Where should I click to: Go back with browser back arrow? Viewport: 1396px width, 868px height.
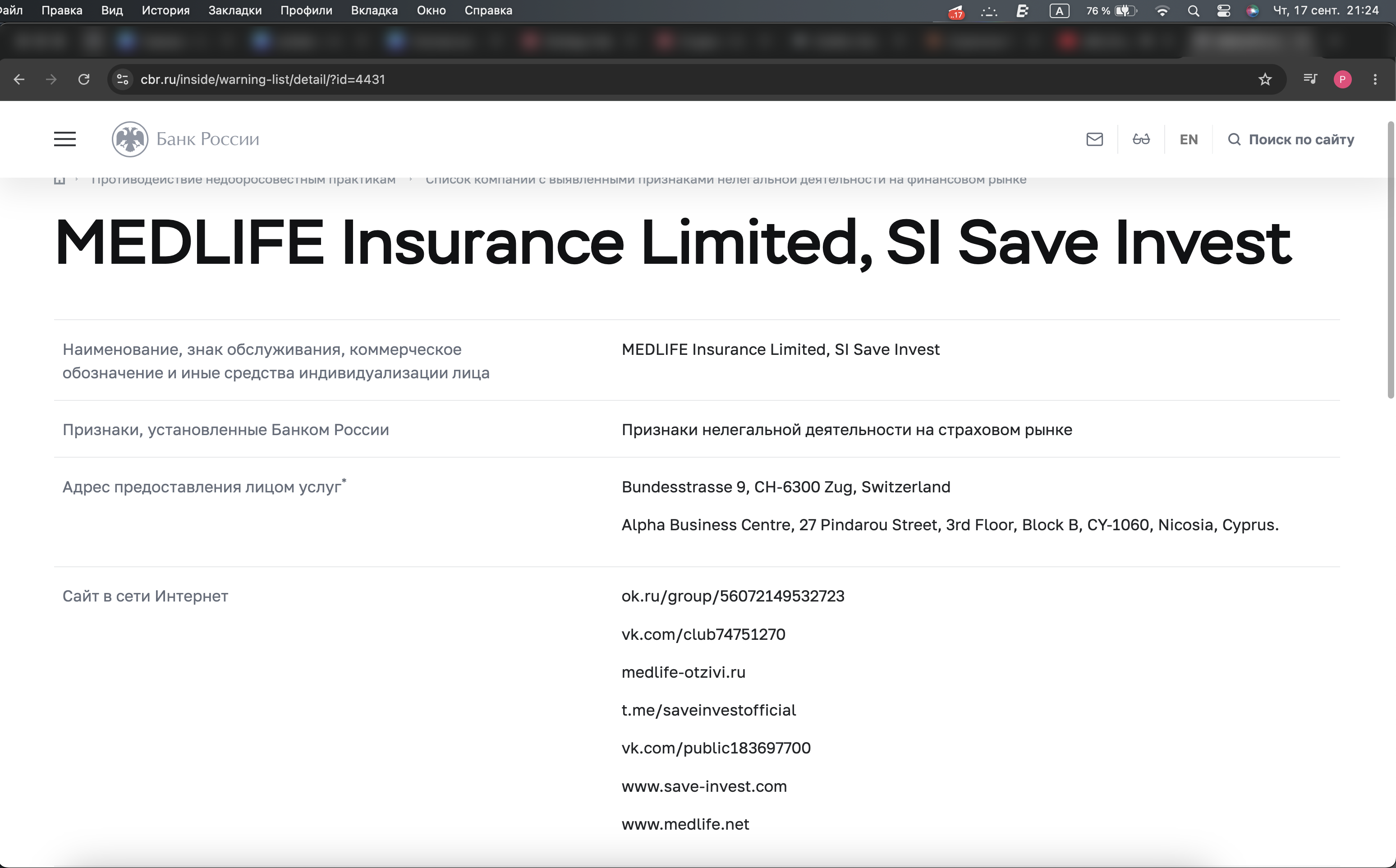[x=19, y=79]
